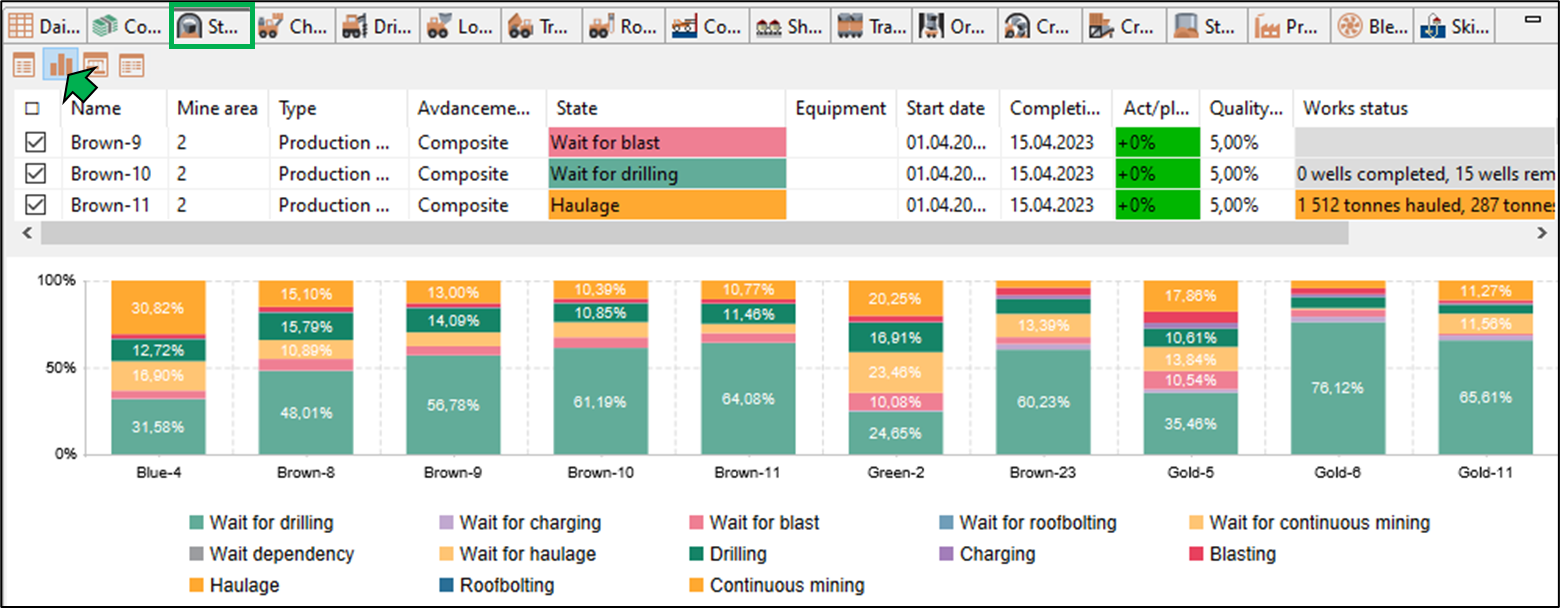Click the table scrollbar left arrow
Viewport: 1560px width, 608px height.
click(x=25, y=233)
